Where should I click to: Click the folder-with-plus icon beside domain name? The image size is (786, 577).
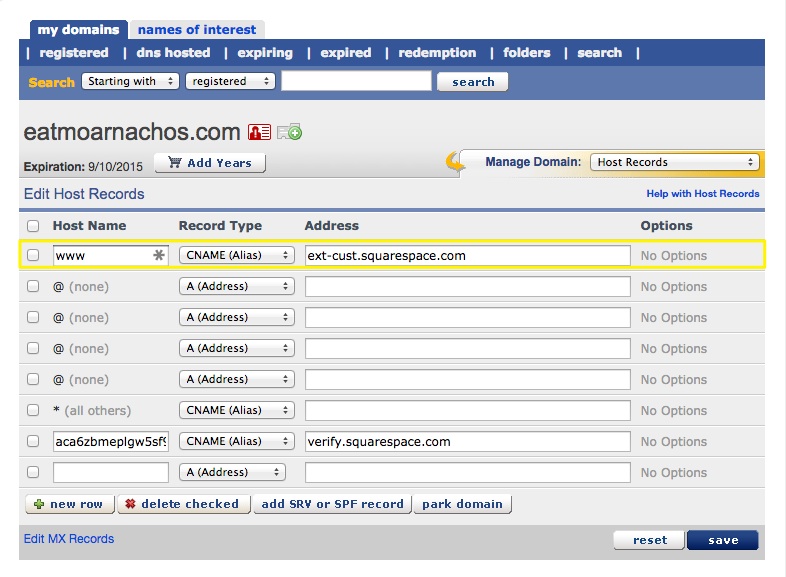(289, 132)
